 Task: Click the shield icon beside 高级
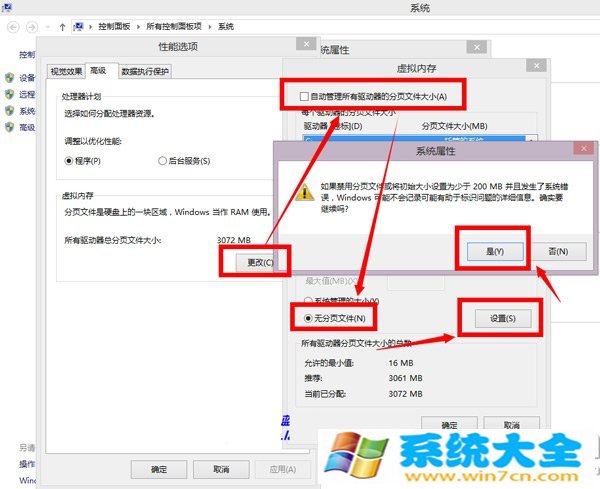(x=9, y=127)
